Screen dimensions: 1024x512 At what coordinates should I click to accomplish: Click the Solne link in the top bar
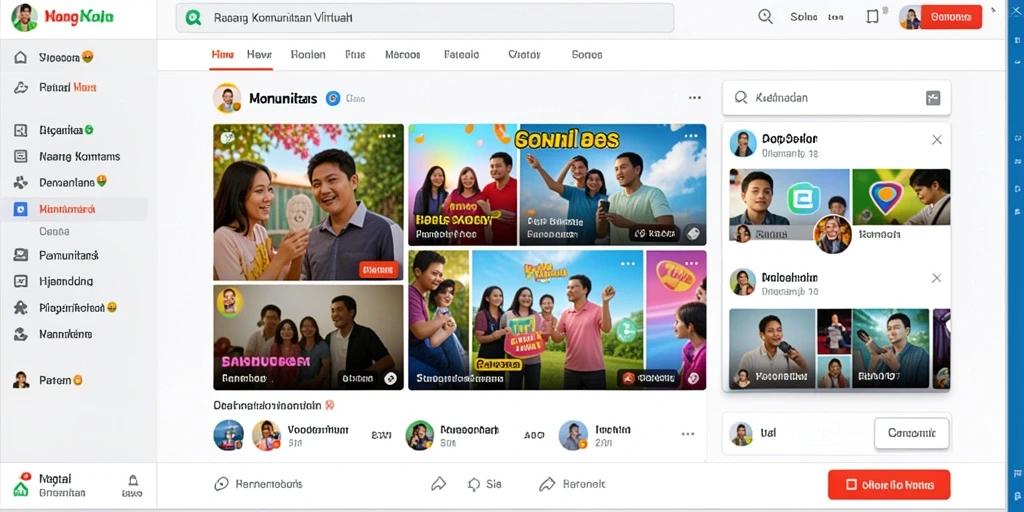[x=803, y=18]
